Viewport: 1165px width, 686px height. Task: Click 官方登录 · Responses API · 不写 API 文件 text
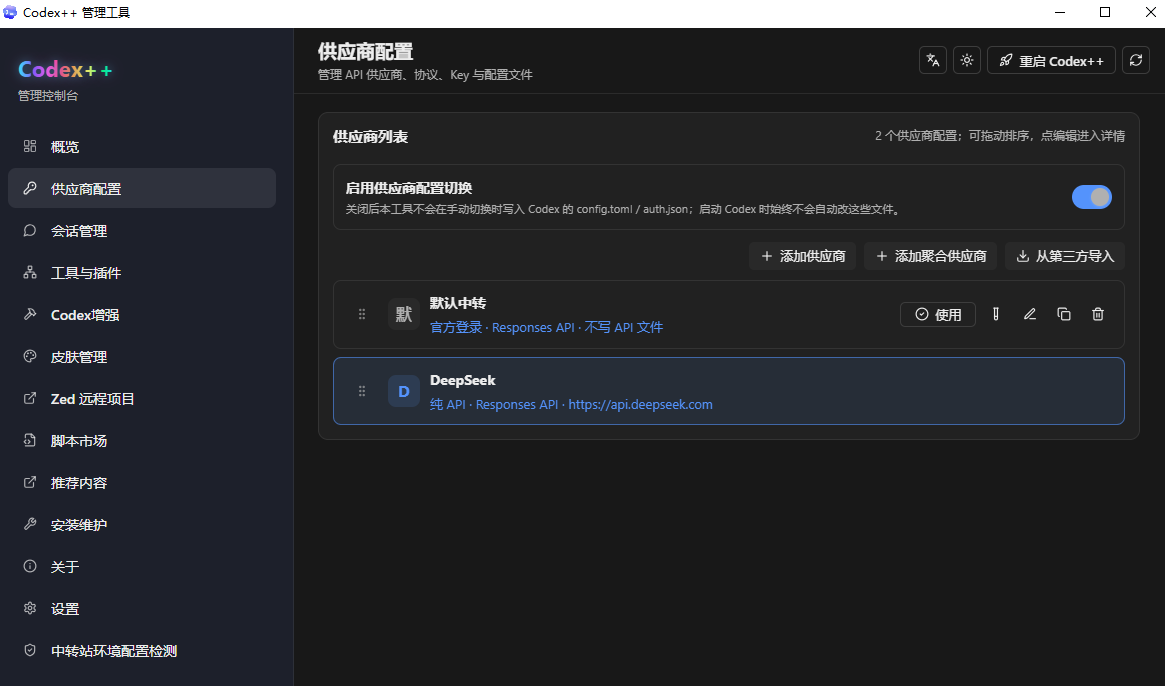point(546,327)
